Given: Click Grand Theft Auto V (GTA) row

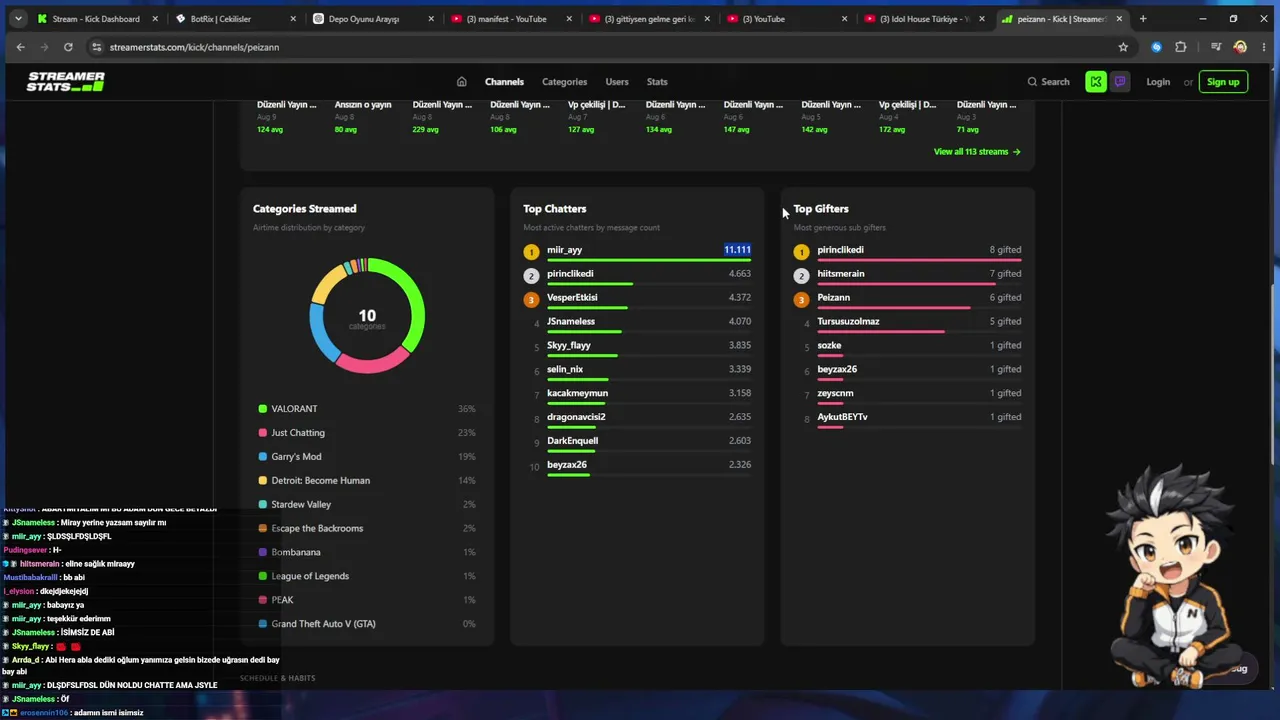Looking at the screenshot, I should click(x=367, y=624).
